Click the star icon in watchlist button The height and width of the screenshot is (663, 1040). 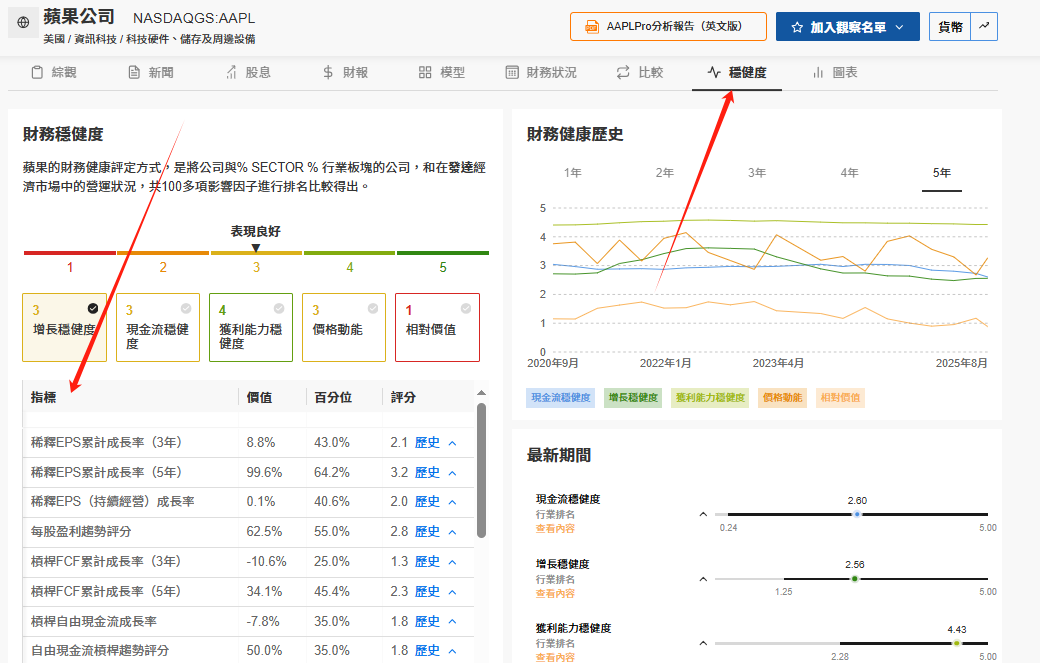pyautogui.click(x=797, y=27)
